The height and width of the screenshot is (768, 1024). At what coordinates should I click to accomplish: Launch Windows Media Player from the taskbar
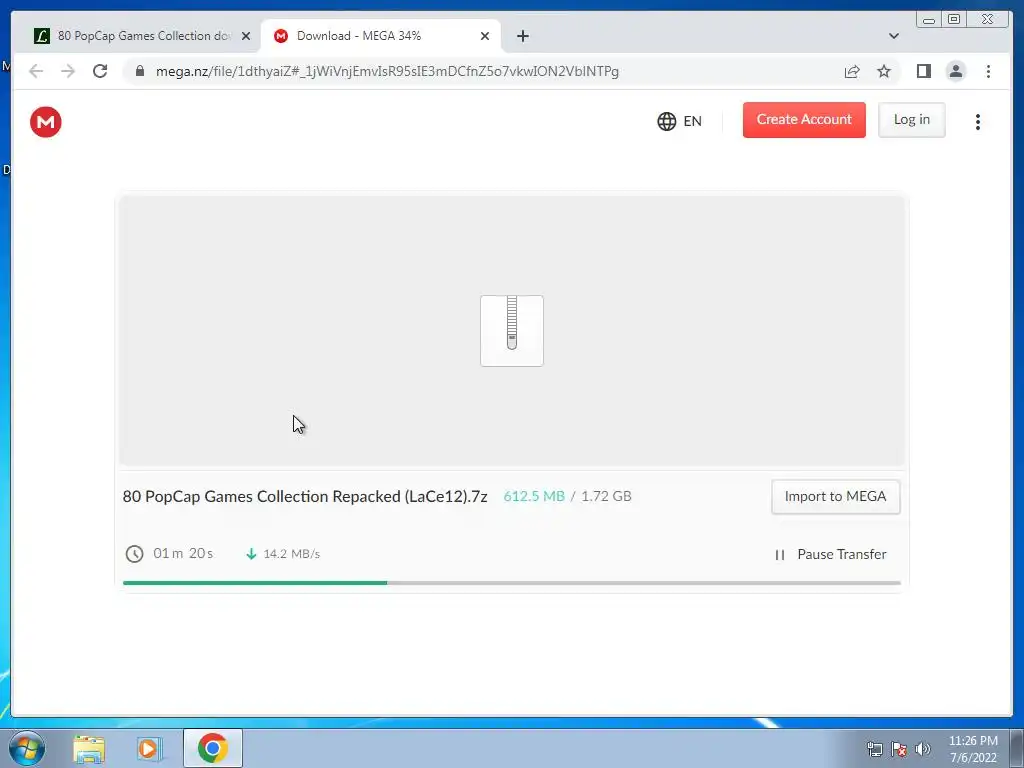tap(150, 748)
